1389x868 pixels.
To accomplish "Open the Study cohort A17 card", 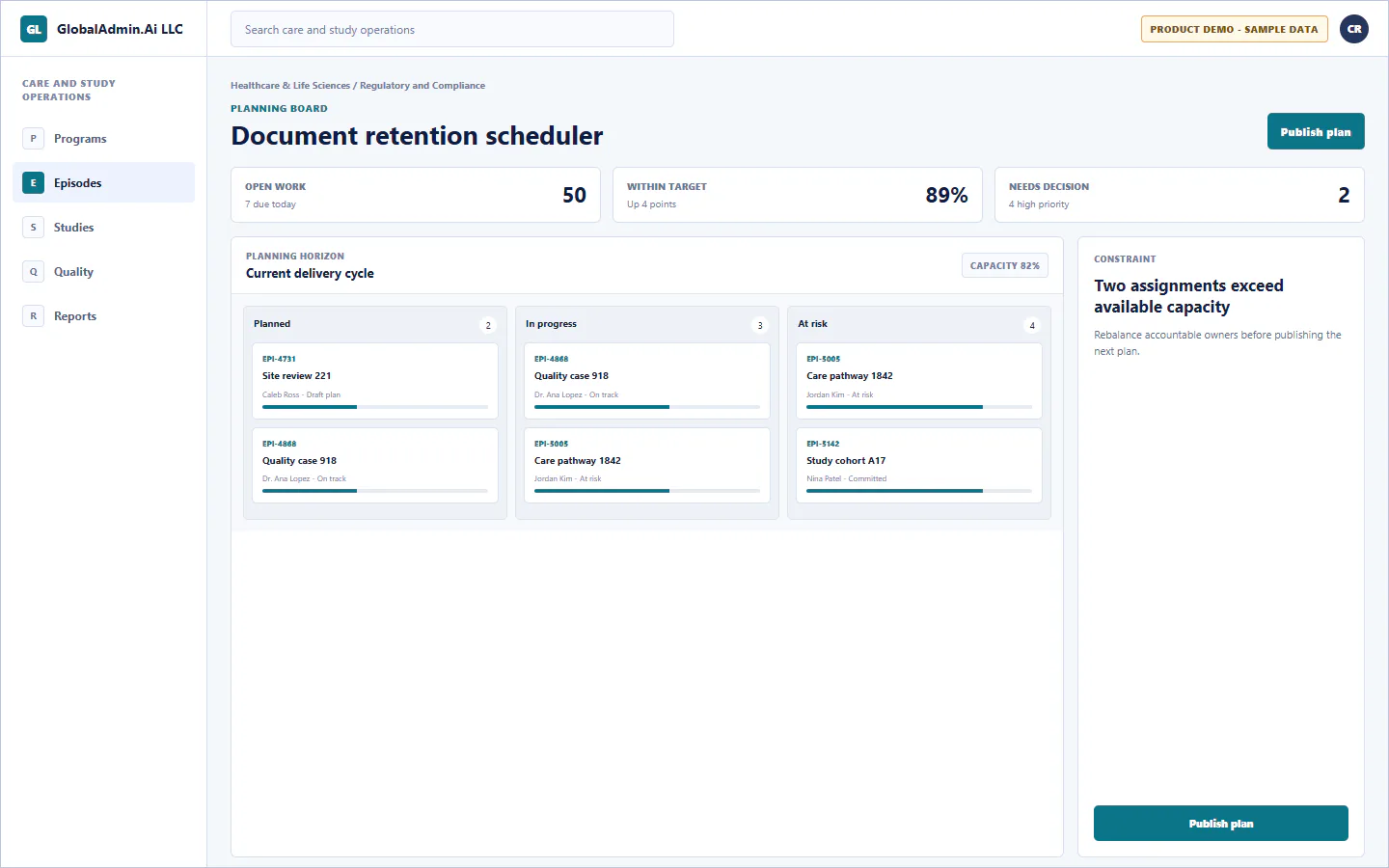I will (919, 465).
